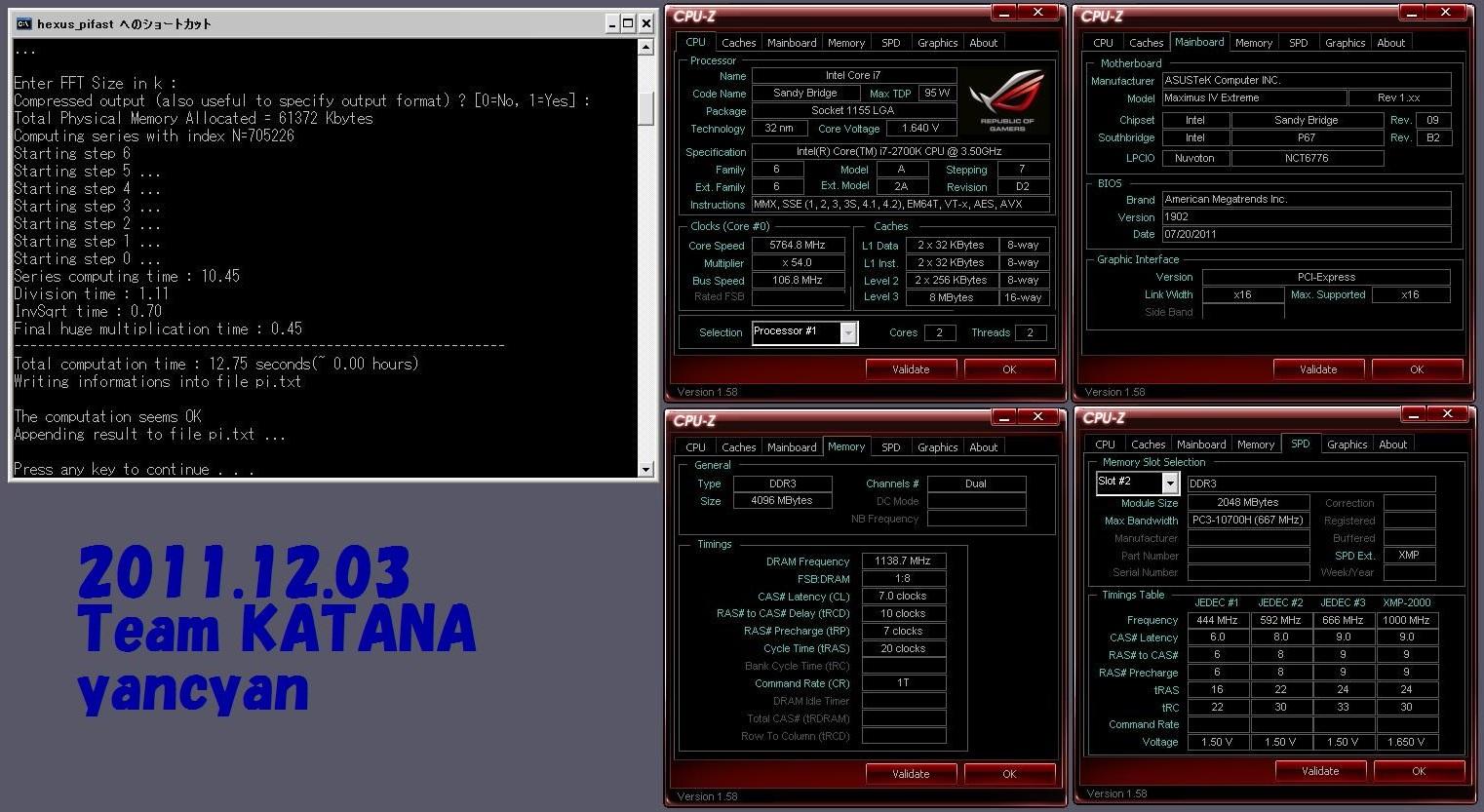Go to Graphics tab in SPD slot window

click(x=1347, y=445)
